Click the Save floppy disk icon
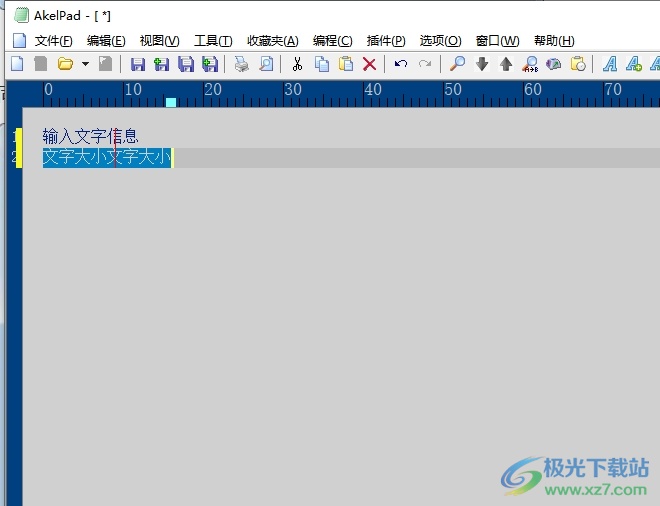Viewport: 660px width, 506px height. [138, 64]
